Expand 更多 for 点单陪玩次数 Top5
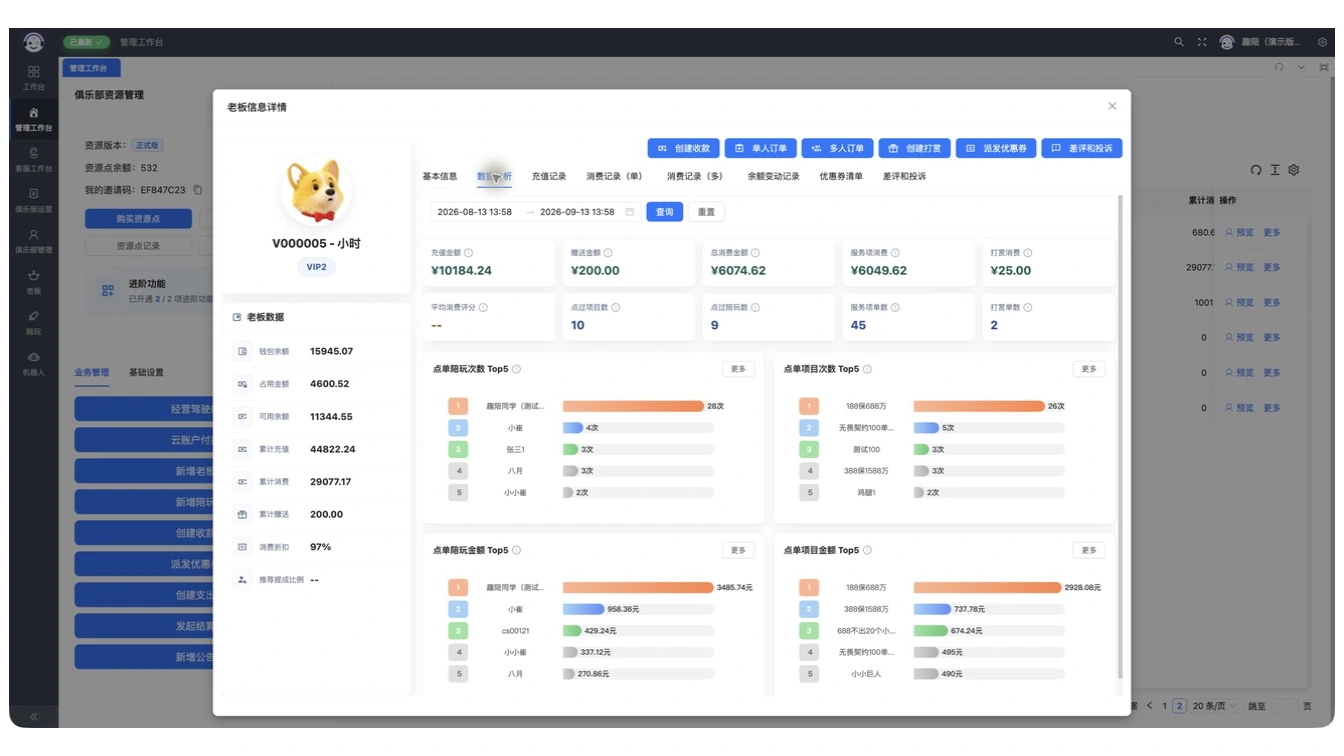This screenshot has height=756, width=1344. (x=738, y=369)
